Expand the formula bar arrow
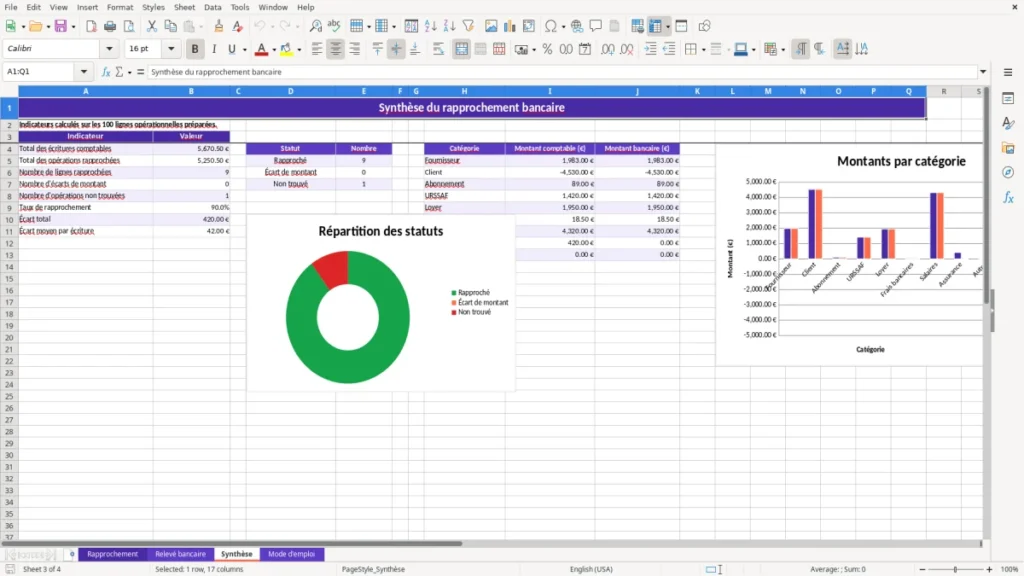 (983, 72)
